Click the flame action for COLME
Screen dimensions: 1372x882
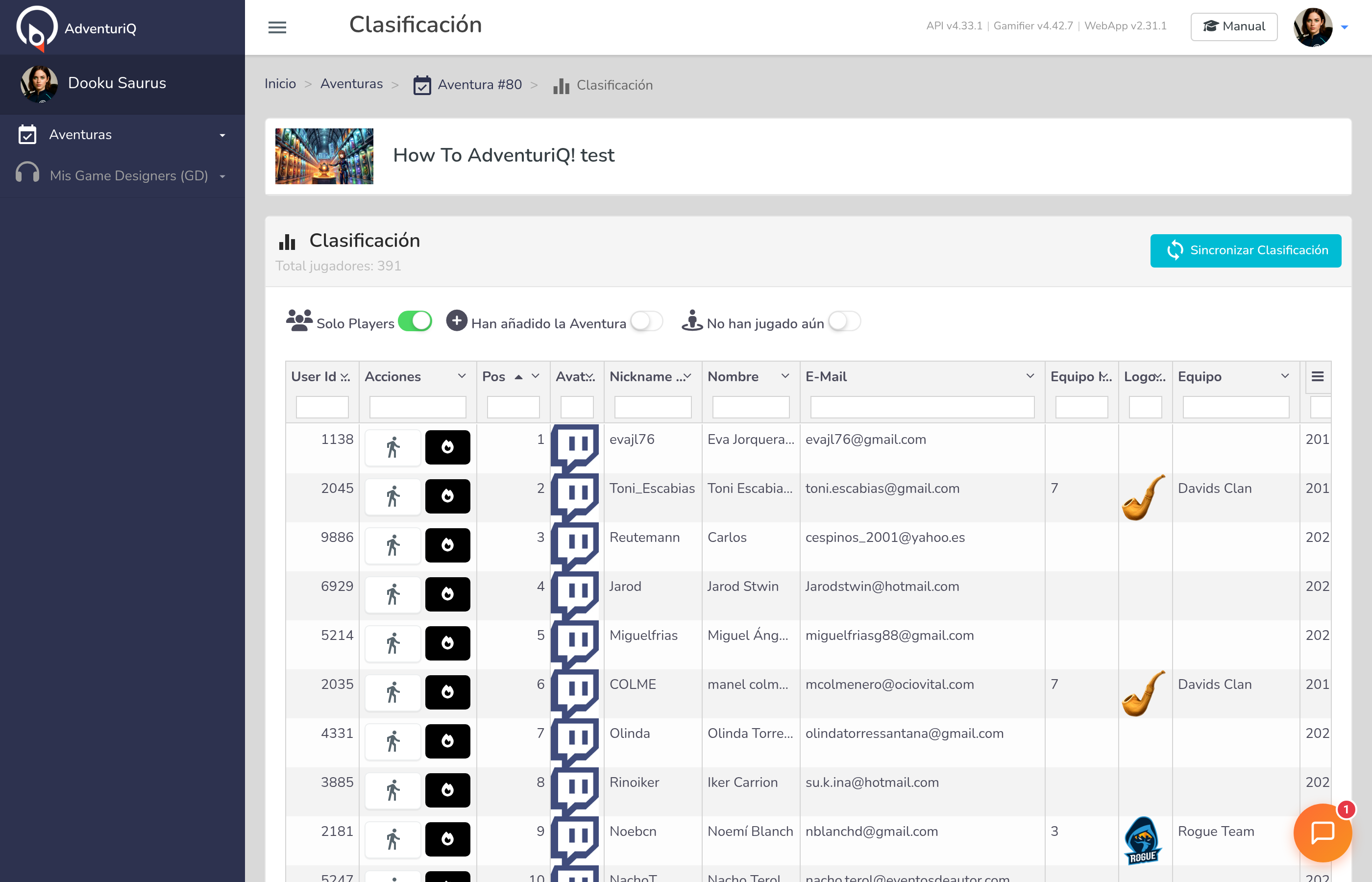(447, 692)
